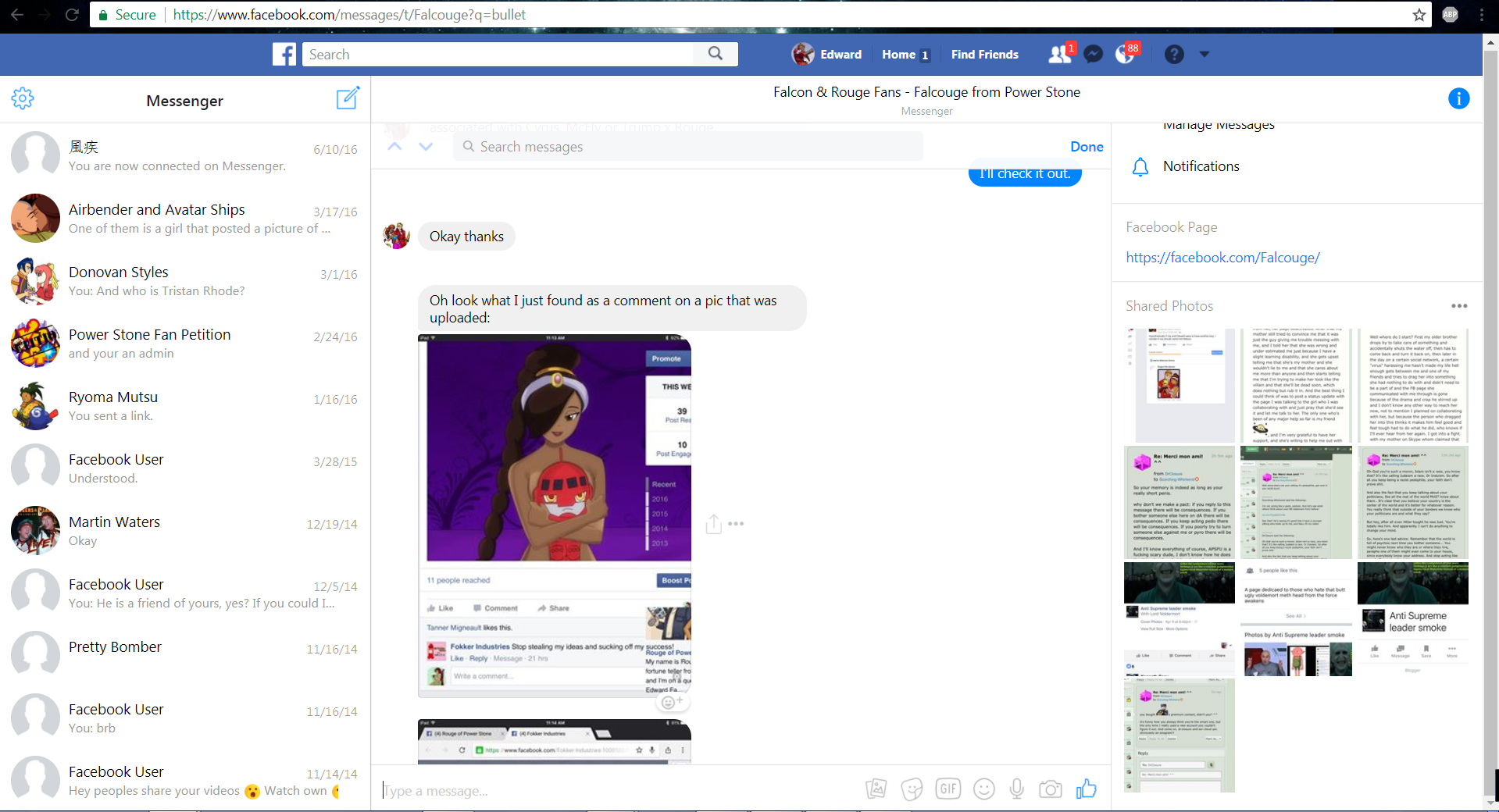Open Facebook User chat about sharing videos
Image resolution: width=1499 pixels, height=812 pixels.
(x=185, y=779)
